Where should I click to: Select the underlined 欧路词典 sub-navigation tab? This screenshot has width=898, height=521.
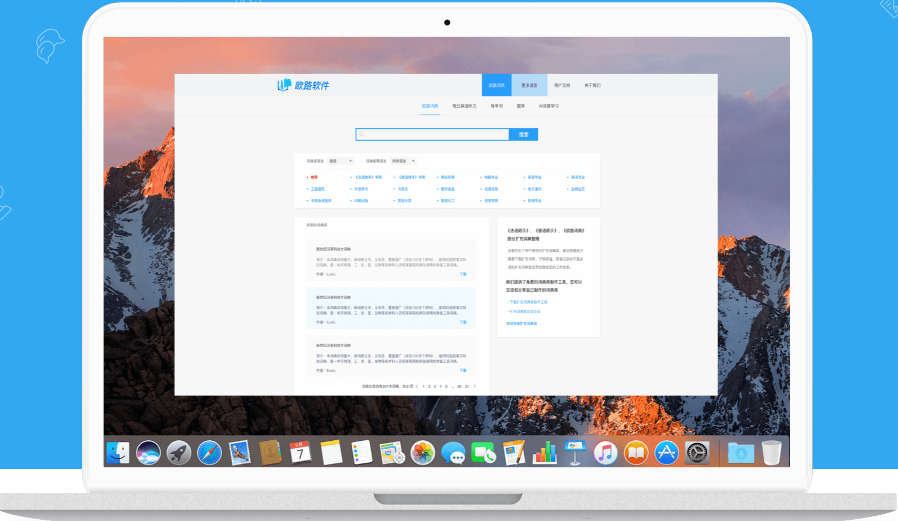pos(430,106)
